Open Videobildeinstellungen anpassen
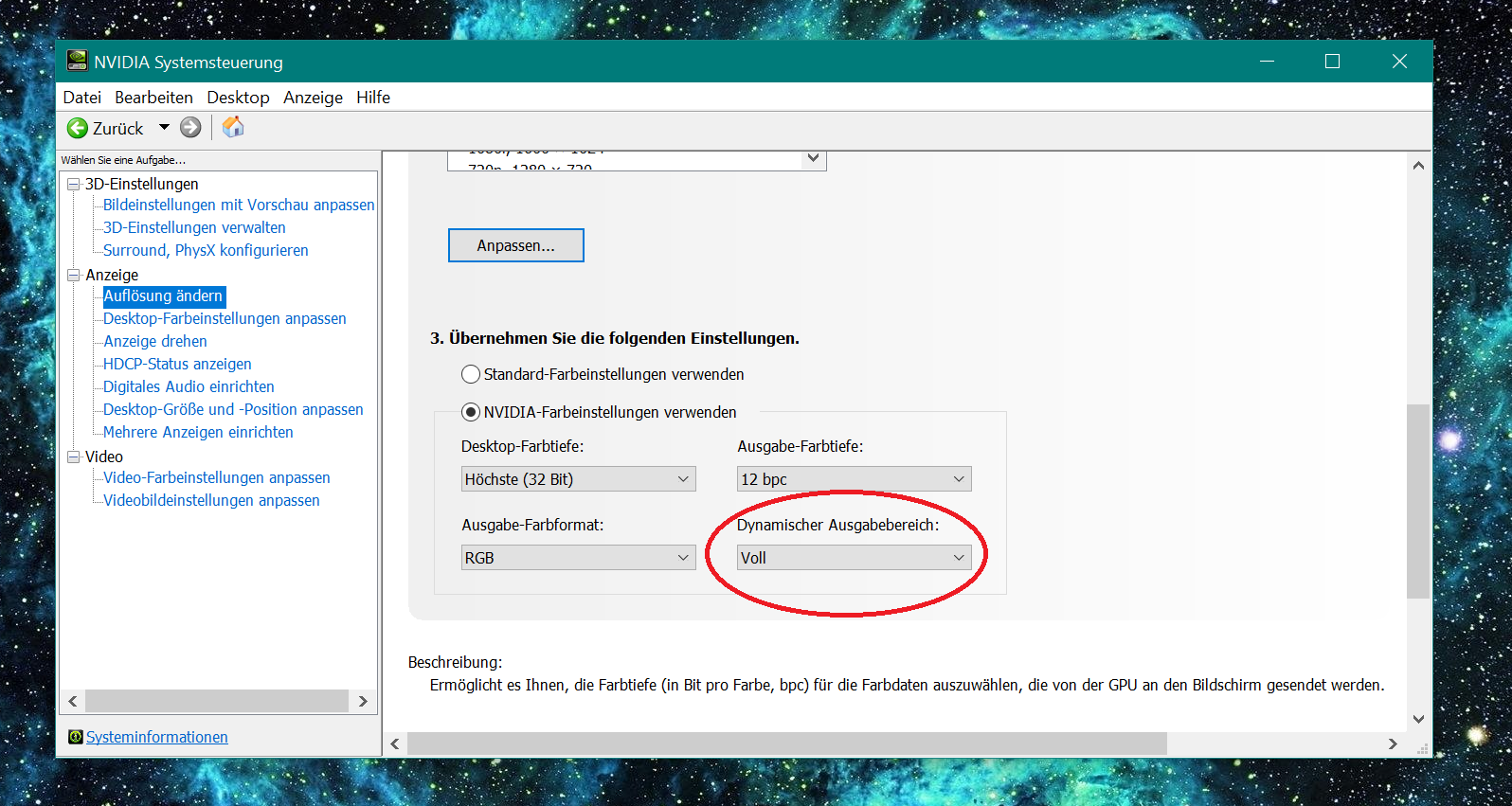This screenshot has height=806, width=1512. 211,500
